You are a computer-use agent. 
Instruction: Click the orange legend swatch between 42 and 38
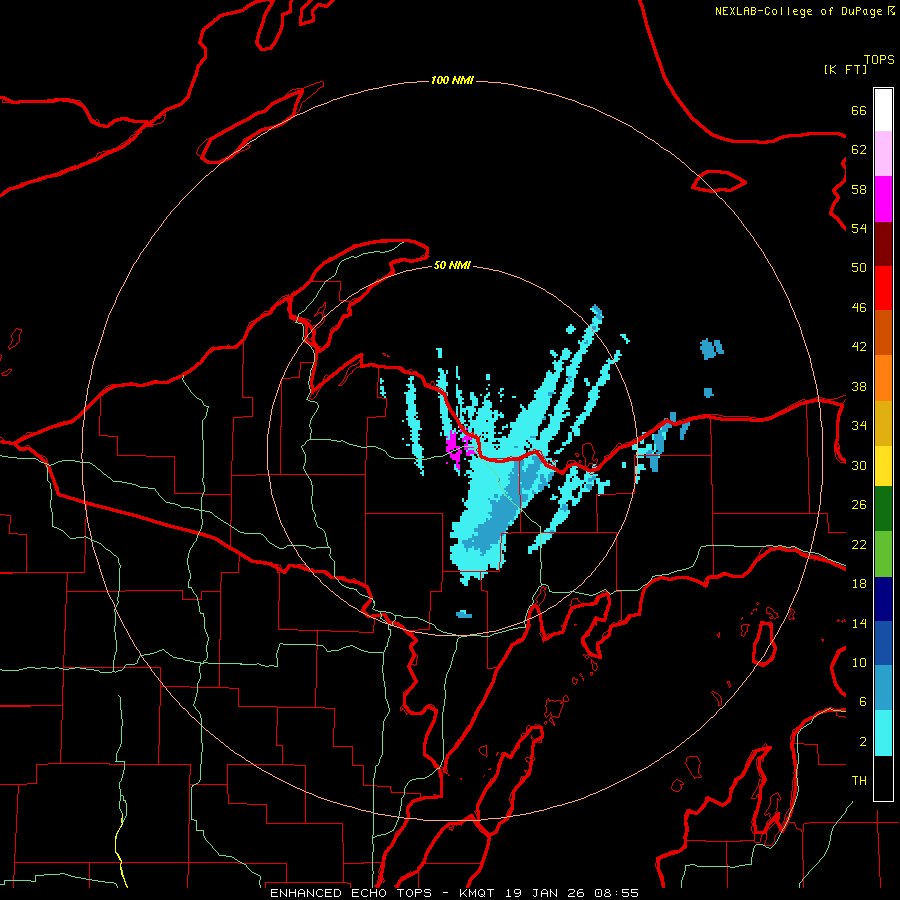pos(883,378)
